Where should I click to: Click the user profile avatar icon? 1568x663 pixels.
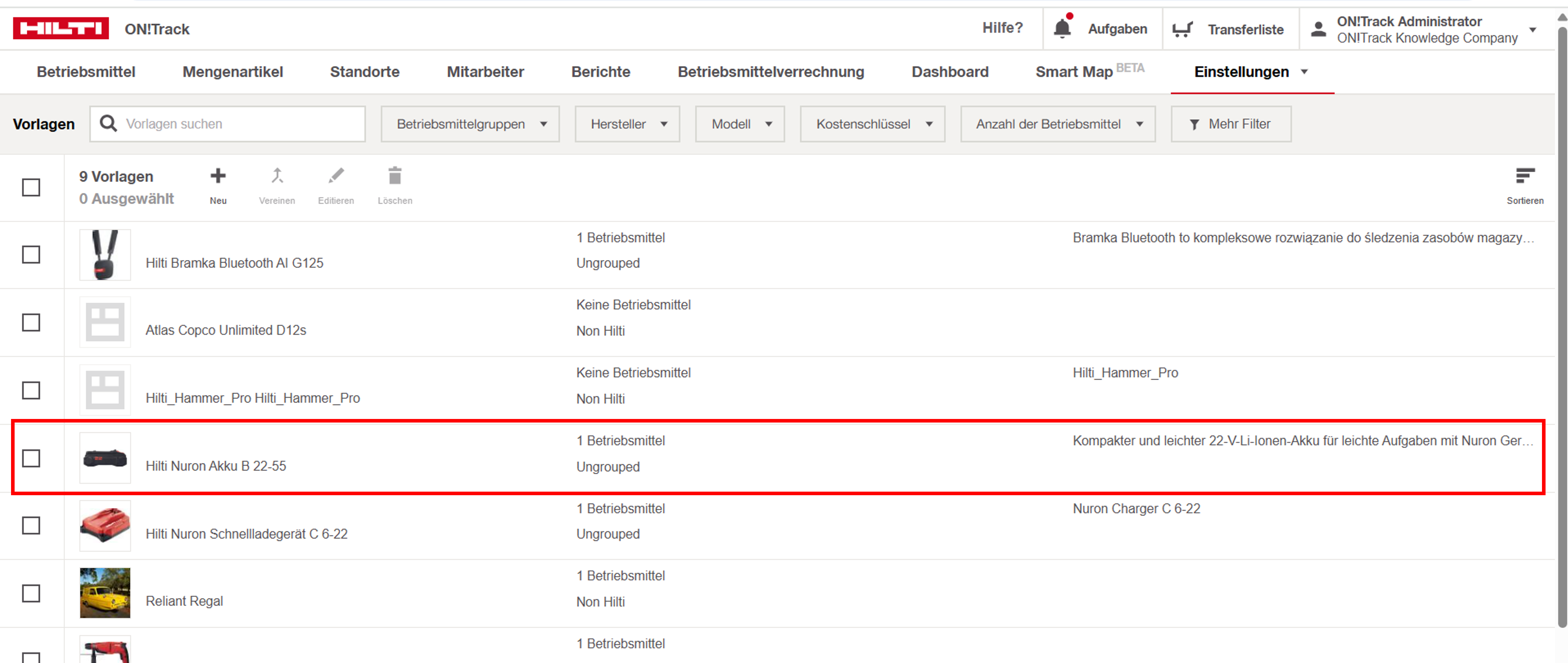click(1318, 29)
